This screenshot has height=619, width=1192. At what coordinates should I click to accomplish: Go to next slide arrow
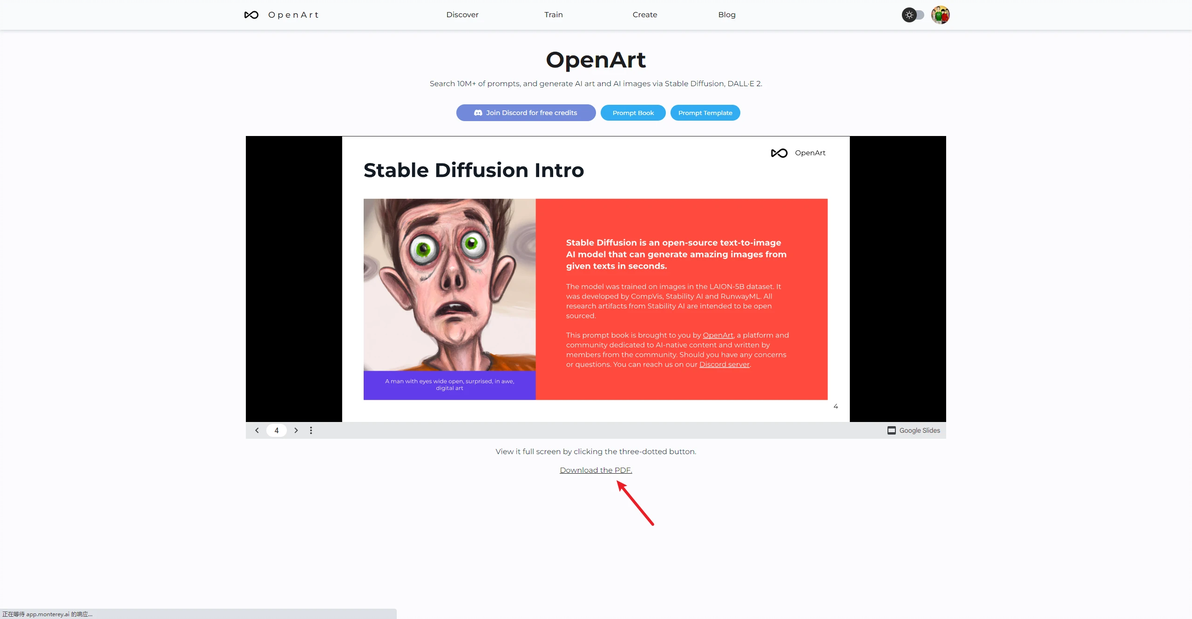(296, 430)
